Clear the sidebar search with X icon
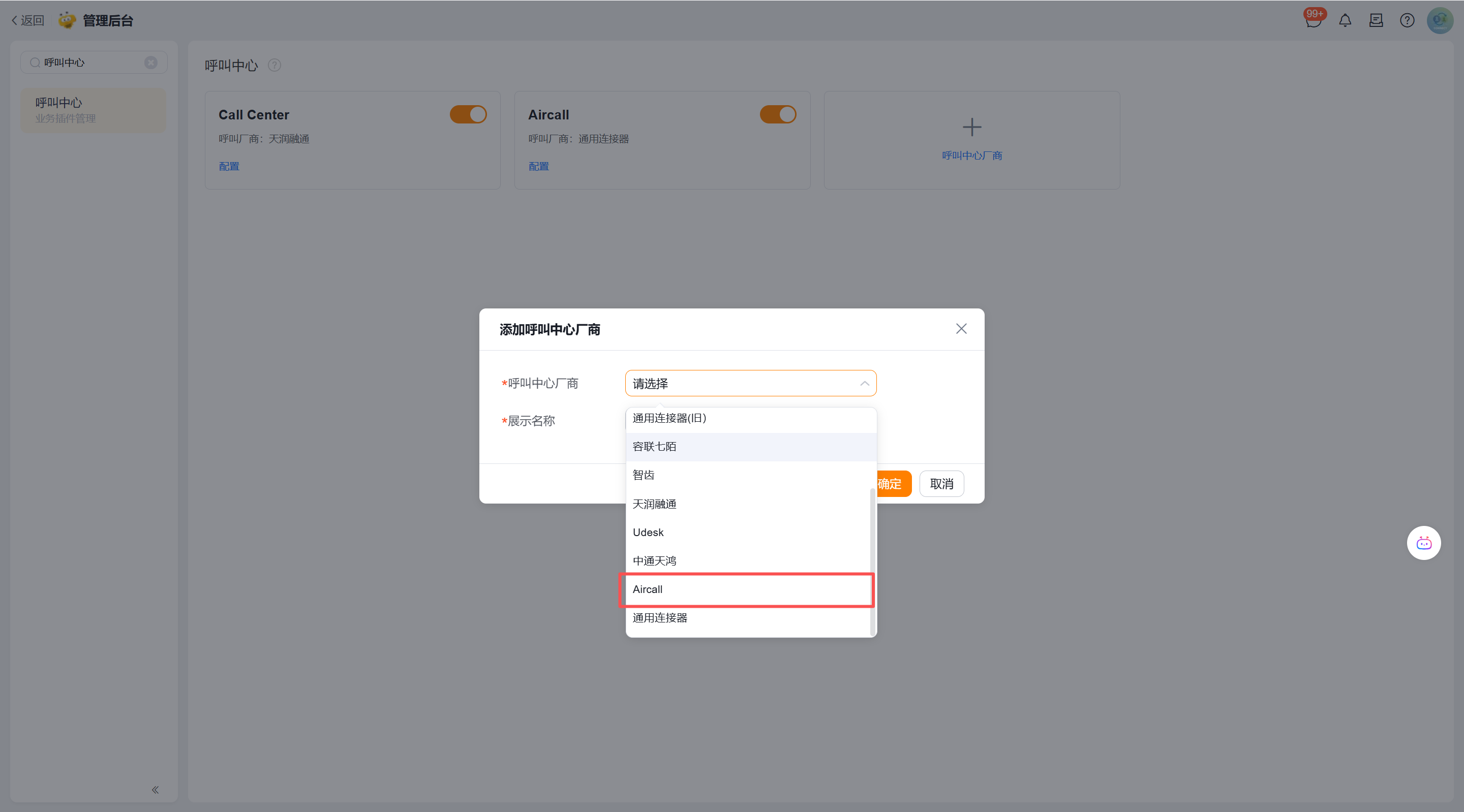This screenshot has height=812, width=1464. point(150,63)
